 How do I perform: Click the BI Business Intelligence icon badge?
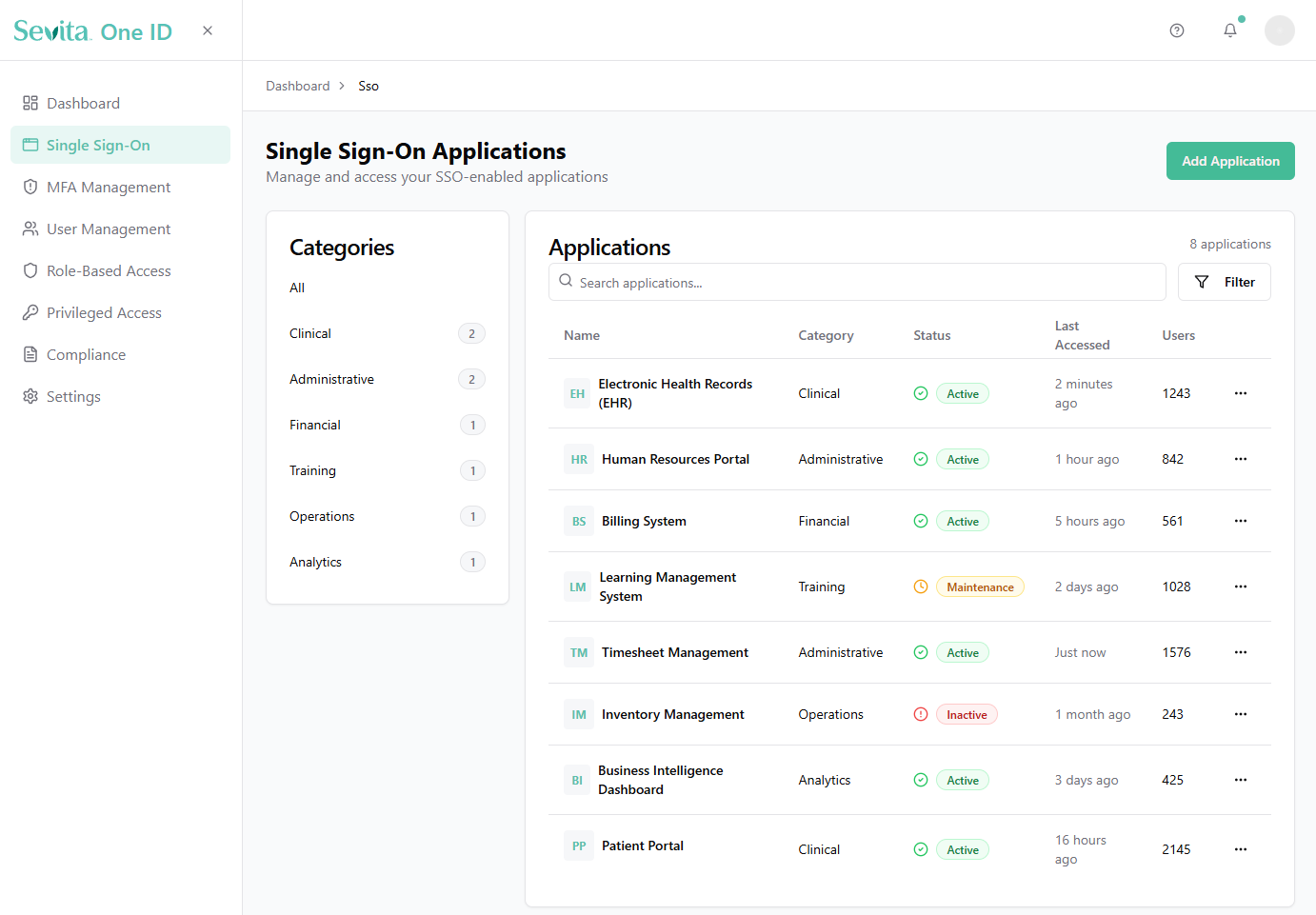(x=577, y=780)
